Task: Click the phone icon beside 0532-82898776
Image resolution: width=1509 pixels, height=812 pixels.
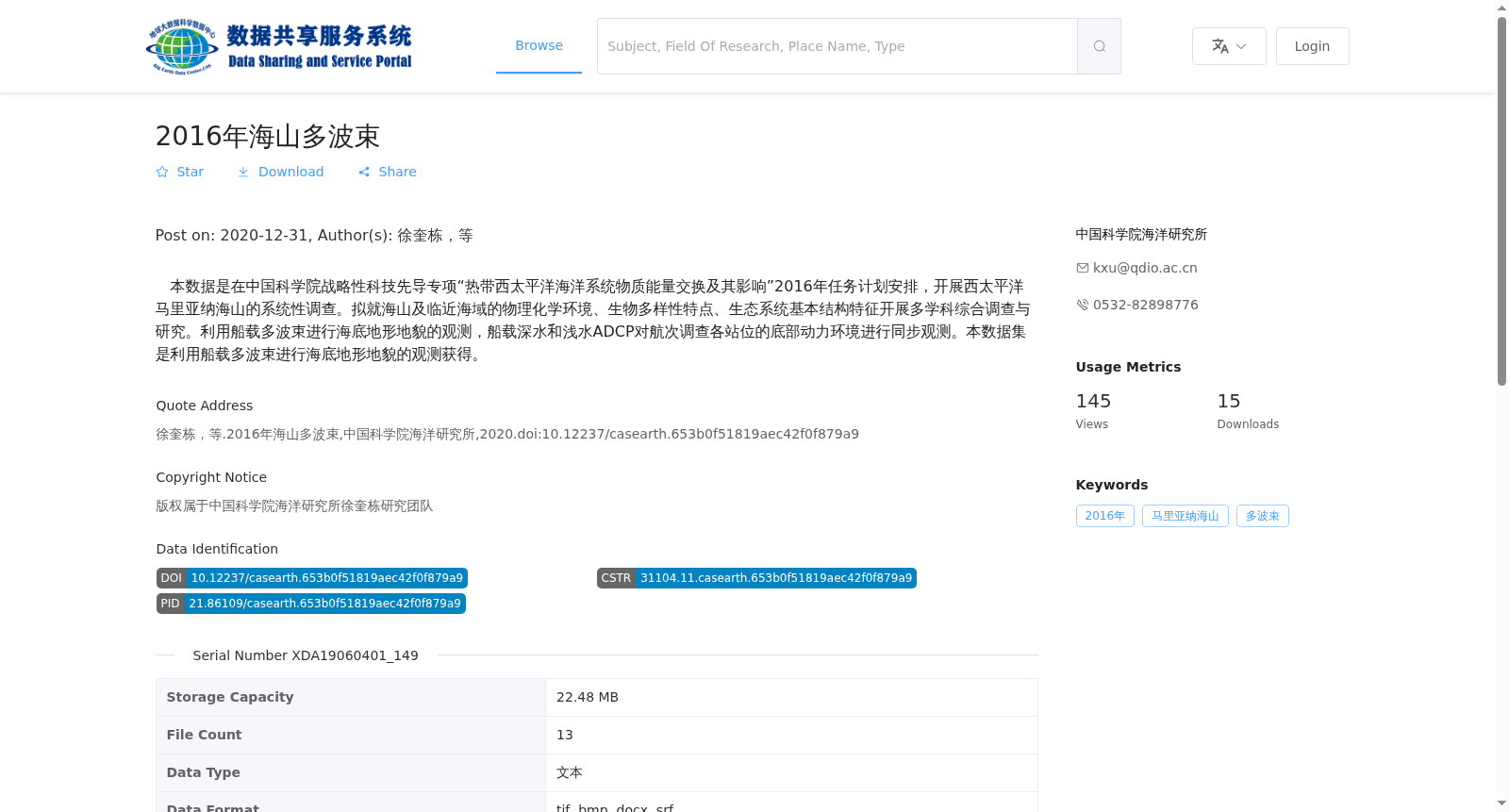Action: pyautogui.click(x=1083, y=305)
